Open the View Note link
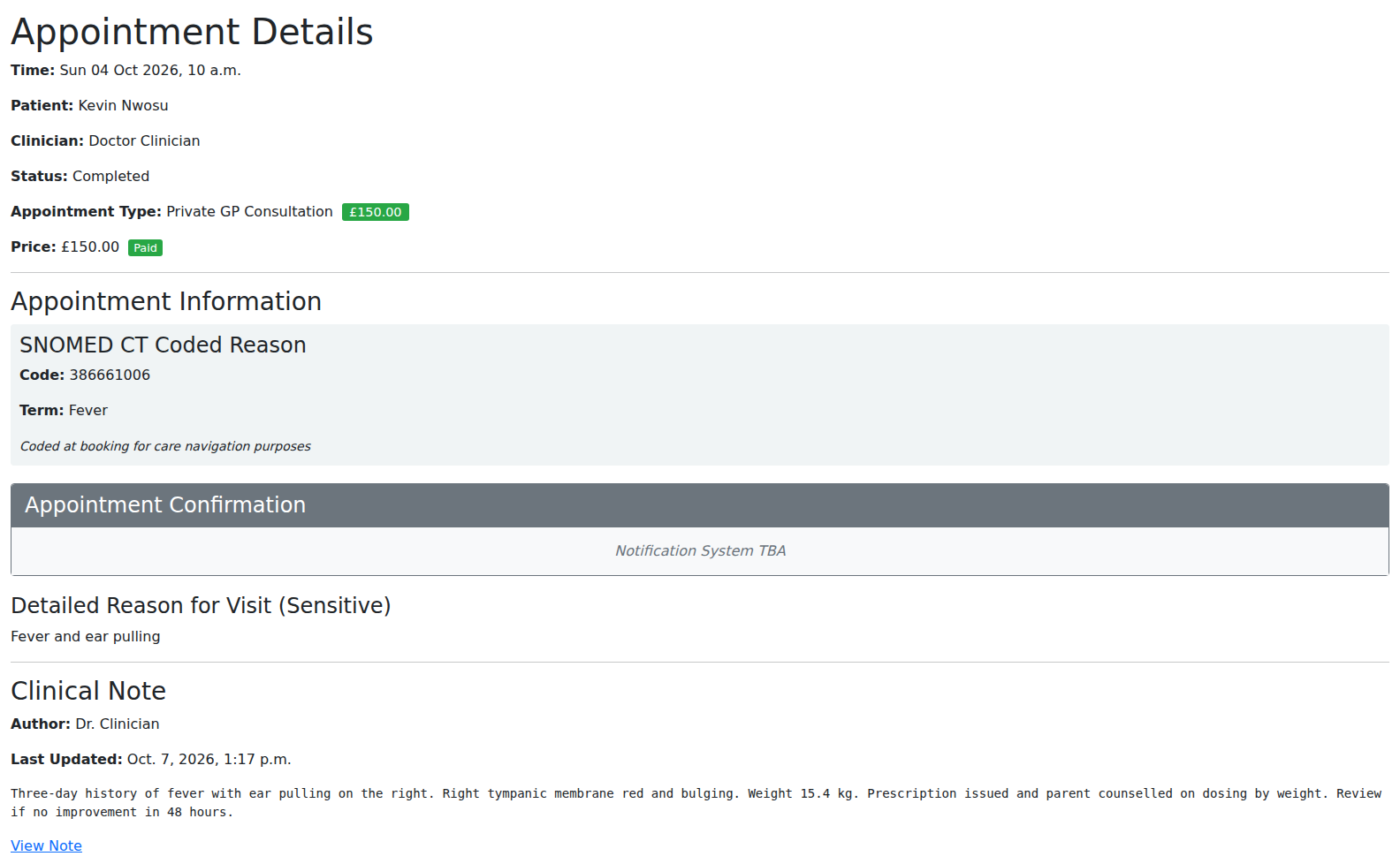Image resolution: width=1400 pixels, height=864 pixels. 46,845
